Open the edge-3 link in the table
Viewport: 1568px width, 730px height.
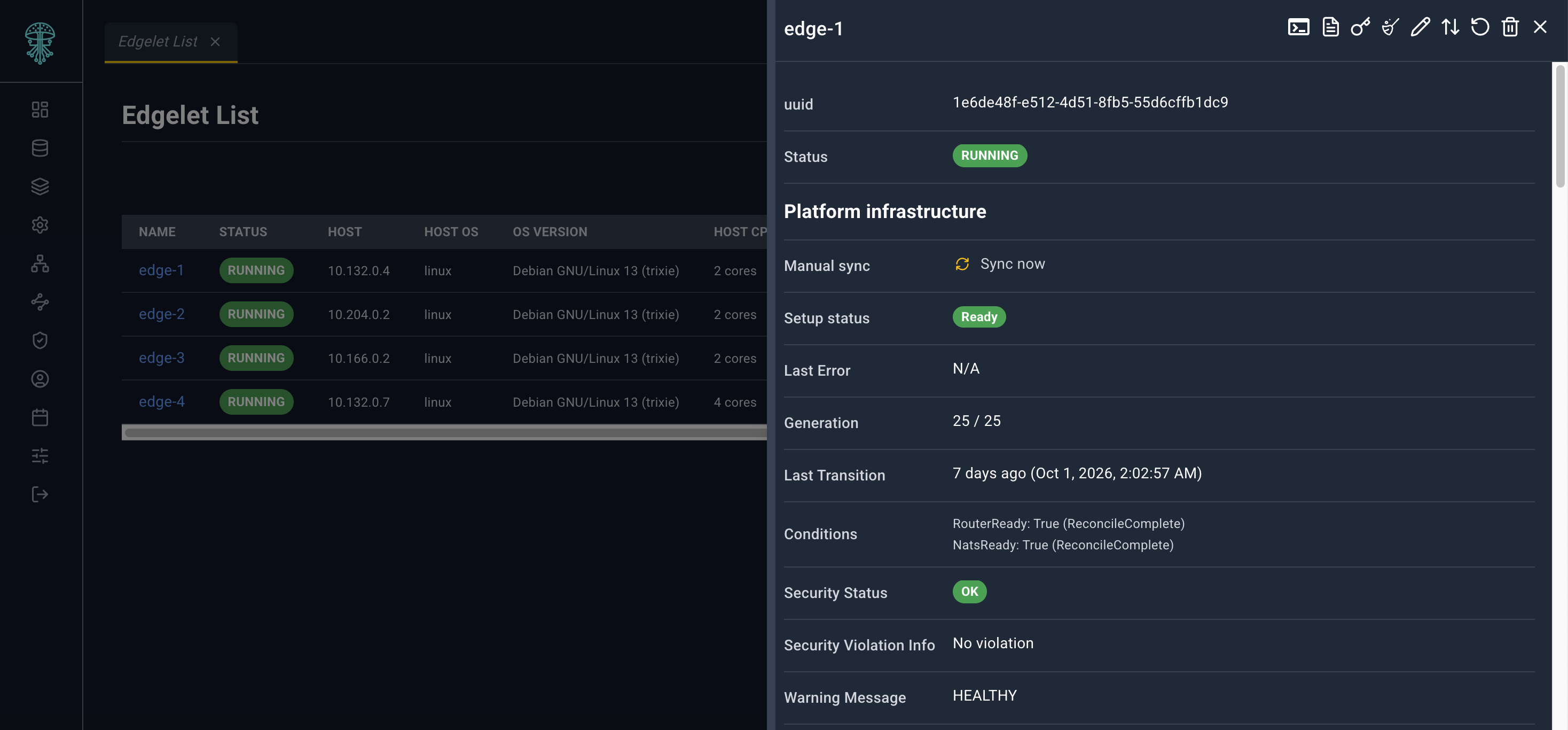tap(161, 358)
